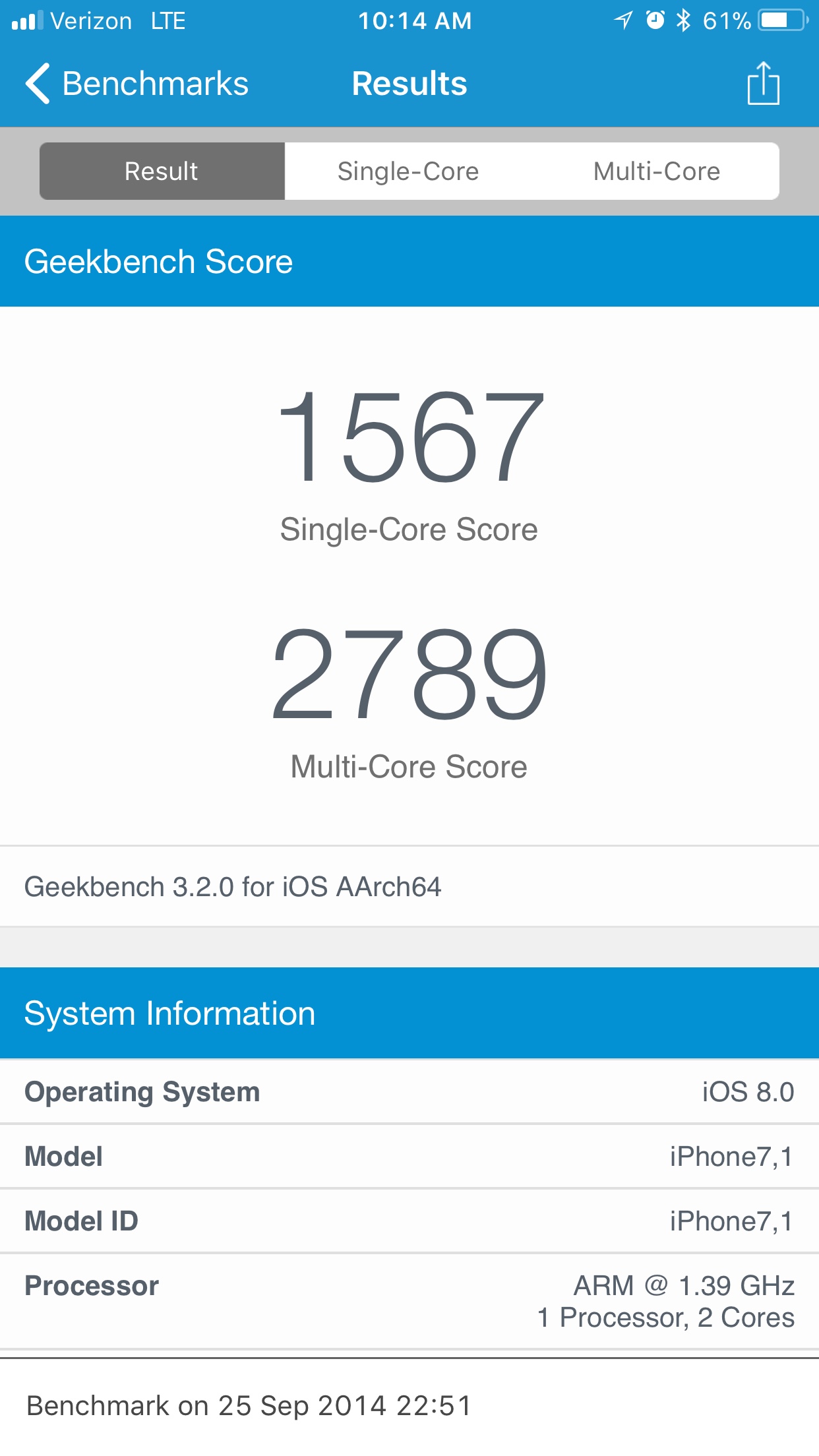Tap the location arrow status icon
The height and width of the screenshot is (1456, 819).
click(623, 20)
